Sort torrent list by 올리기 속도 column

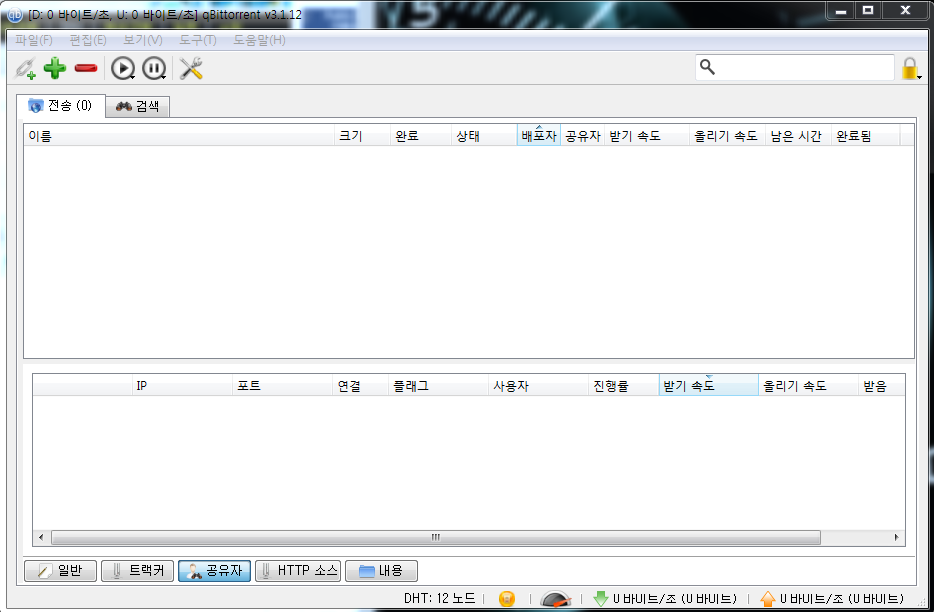coord(727,136)
